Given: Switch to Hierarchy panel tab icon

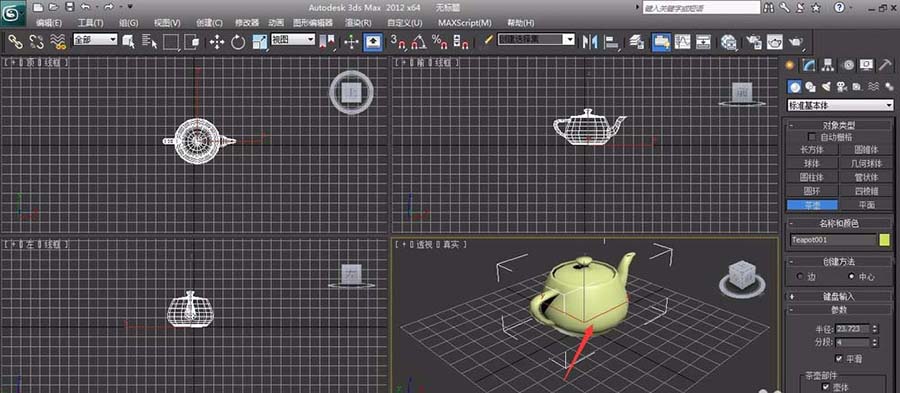Looking at the screenshot, I should pyautogui.click(x=828, y=65).
